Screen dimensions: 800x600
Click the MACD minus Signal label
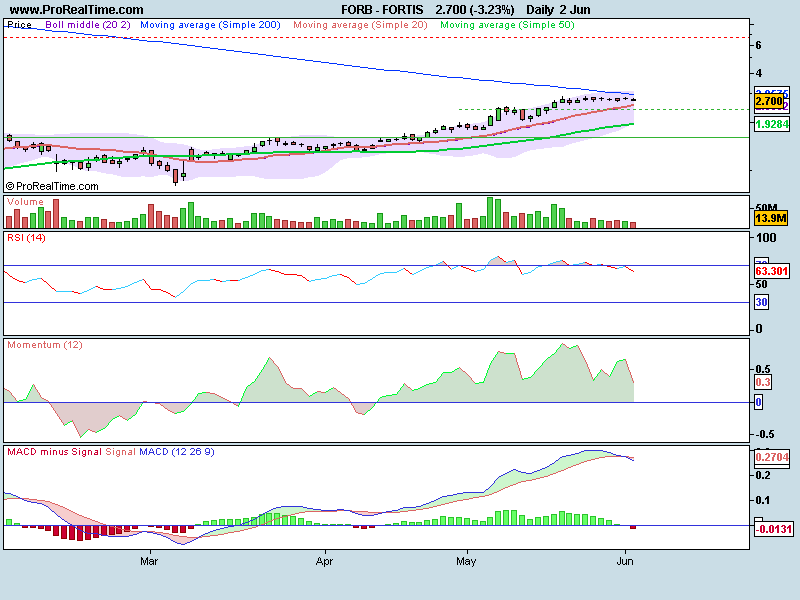point(54,452)
